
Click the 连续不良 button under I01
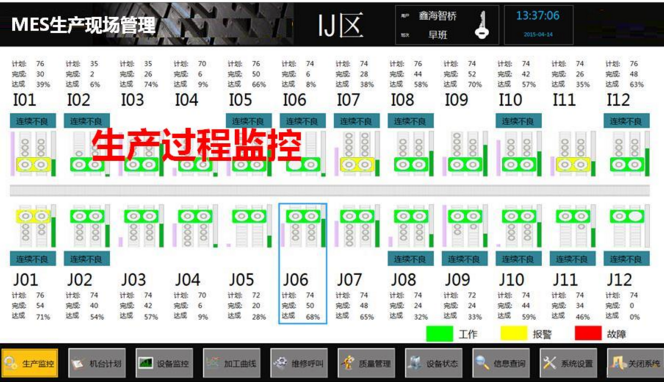(x=33, y=121)
